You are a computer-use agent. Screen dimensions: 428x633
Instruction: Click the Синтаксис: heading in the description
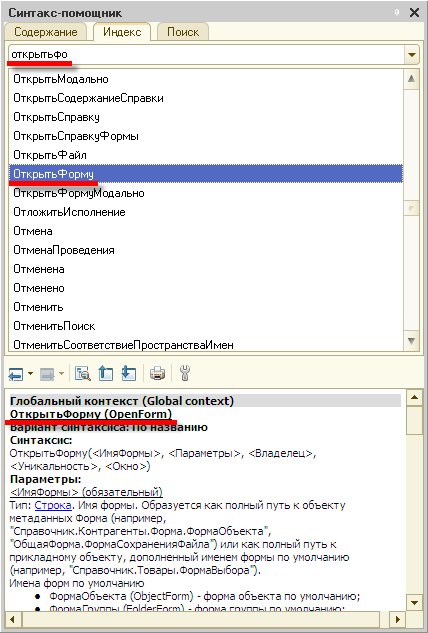click(41, 440)
